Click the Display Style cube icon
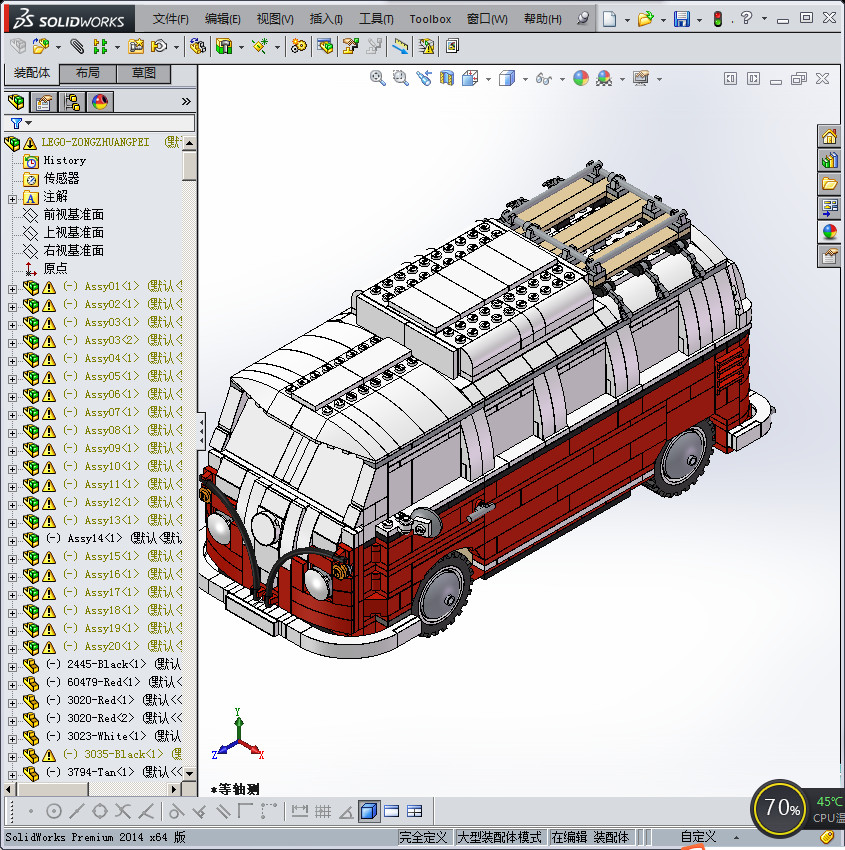The width and height of the screenshot is (845, 850). click(x=507, y=79)
